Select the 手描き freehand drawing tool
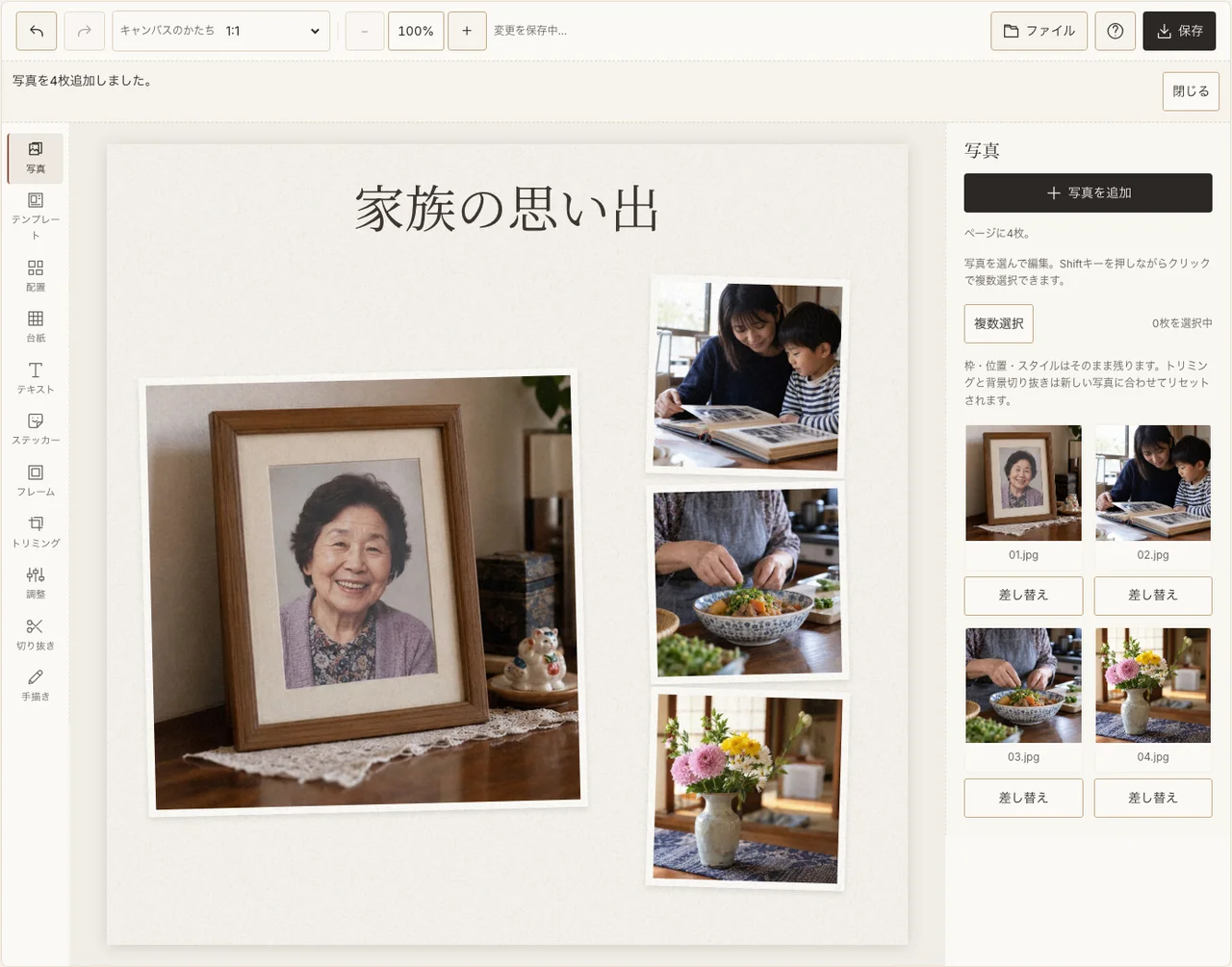Viewport: 1232px width, 967px height. pyautogui.click(x=36, y=684)
